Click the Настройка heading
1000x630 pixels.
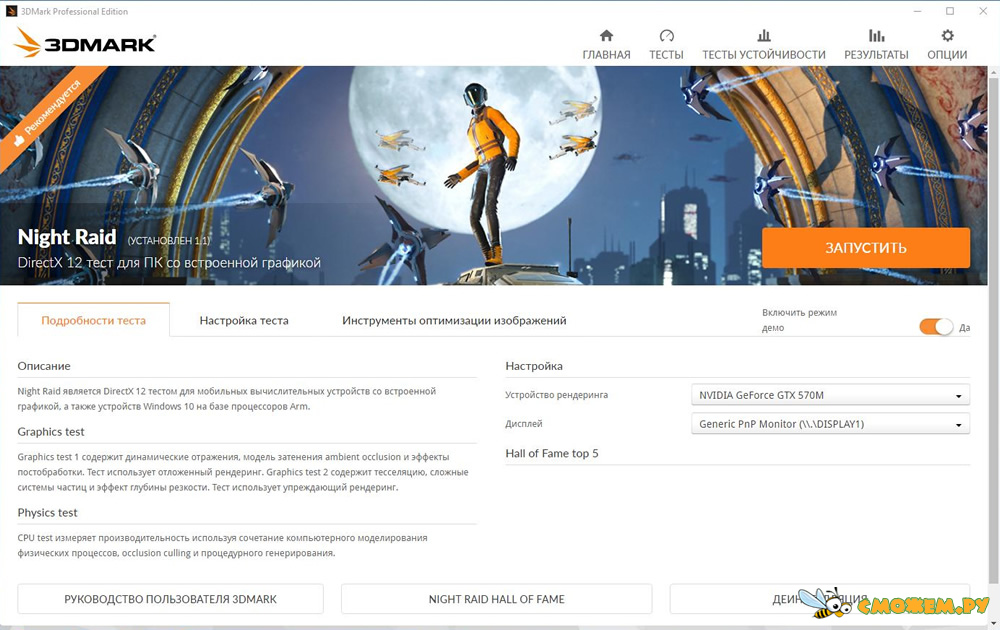[x=534, y=366]
